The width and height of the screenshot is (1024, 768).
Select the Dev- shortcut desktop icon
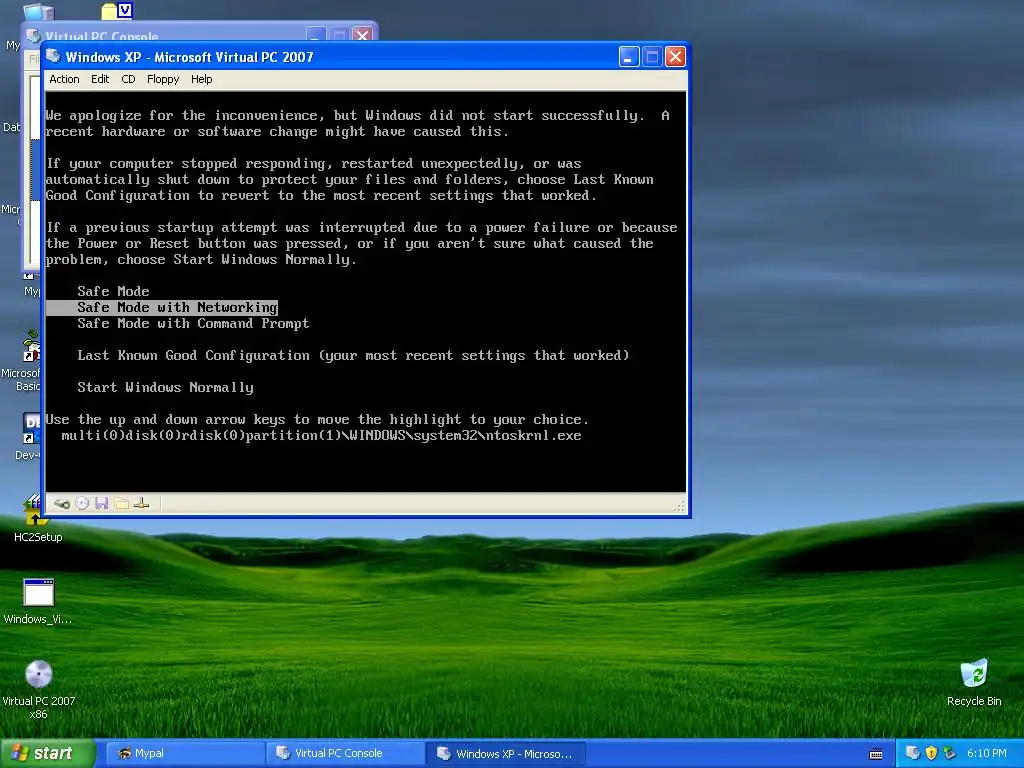click(29, 436)
